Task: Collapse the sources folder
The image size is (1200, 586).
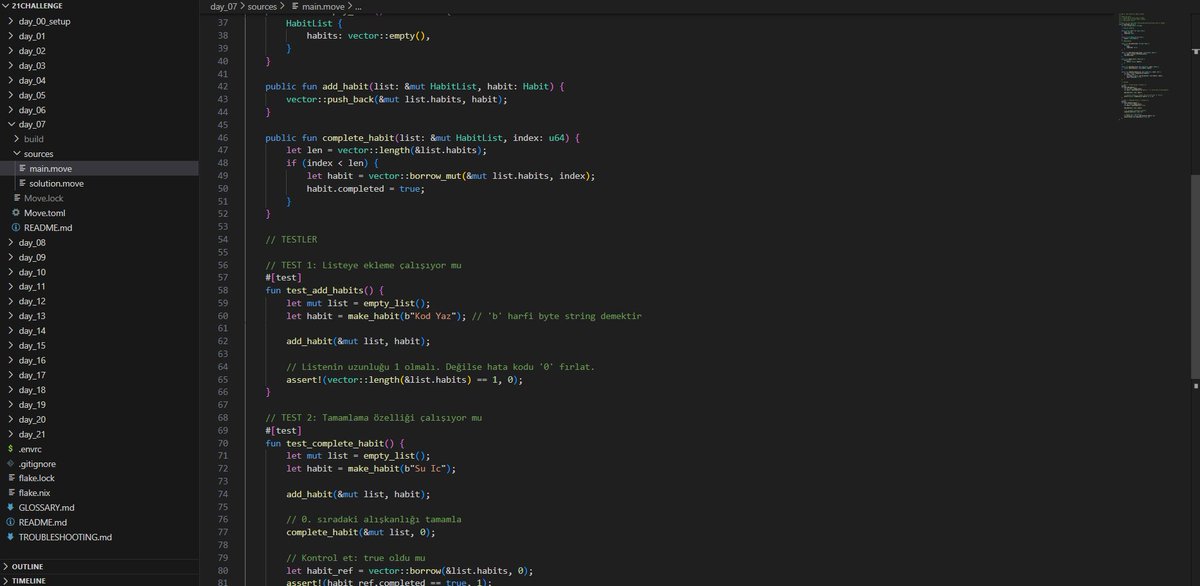Action: click(16, 154)
